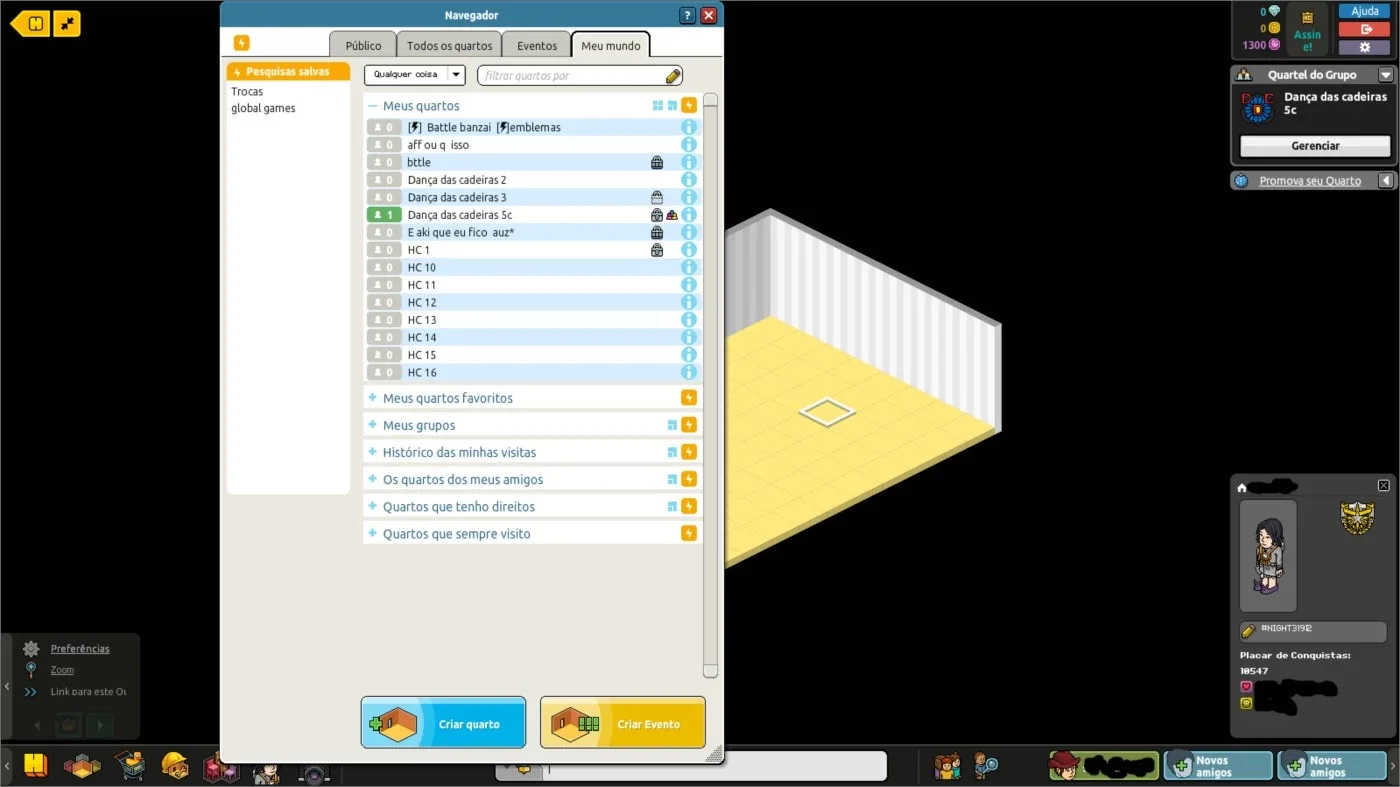The height and width of the screenshot is (787, 1400).
Task: Open the builders club hard-hat icon
Action: pyautogui.click(x=175, y=766)
